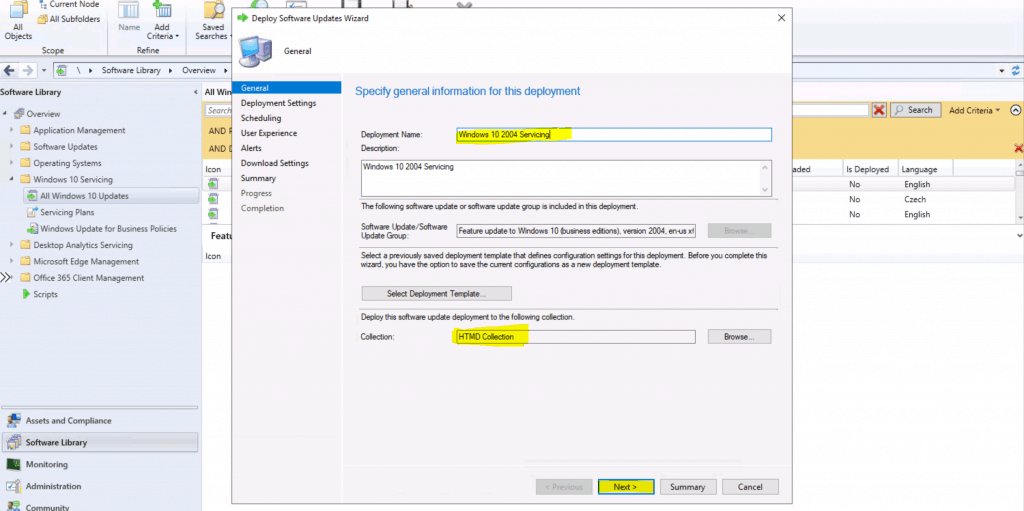Click the forward navigation arrow
The height and width of the screenshot is (511, 1024).
(27, 70)
